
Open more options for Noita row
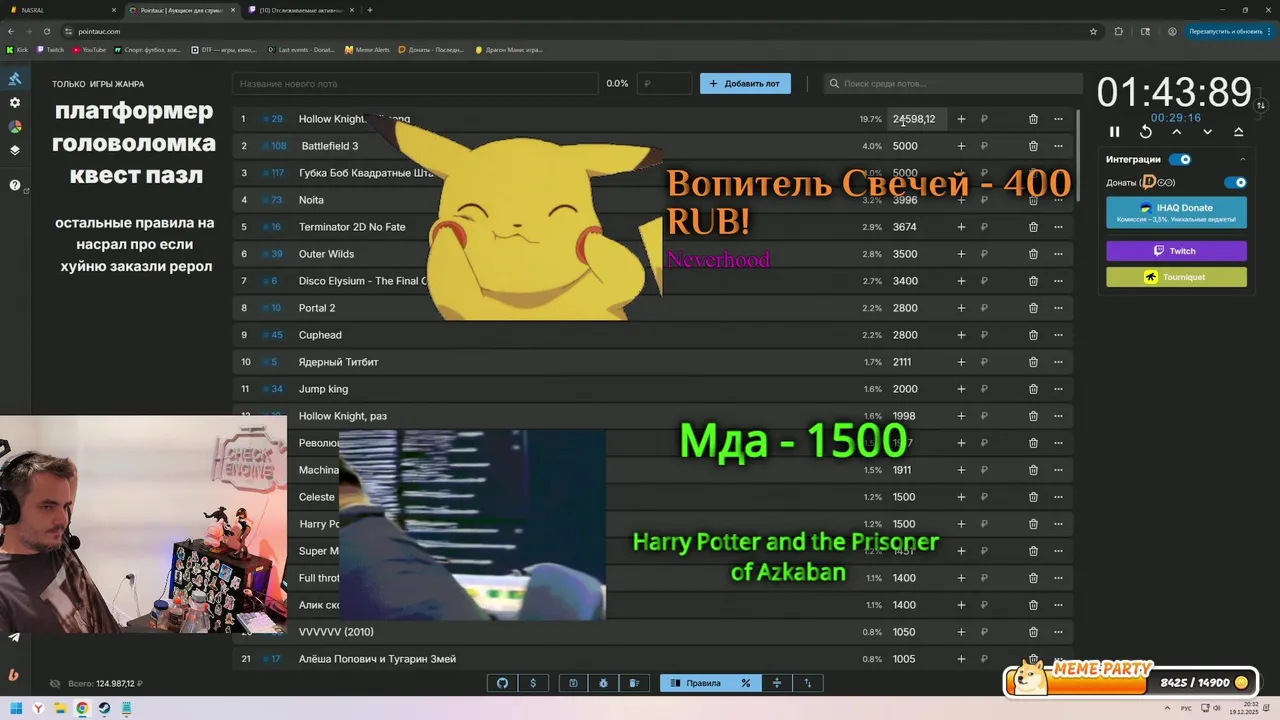point(1058,200)
